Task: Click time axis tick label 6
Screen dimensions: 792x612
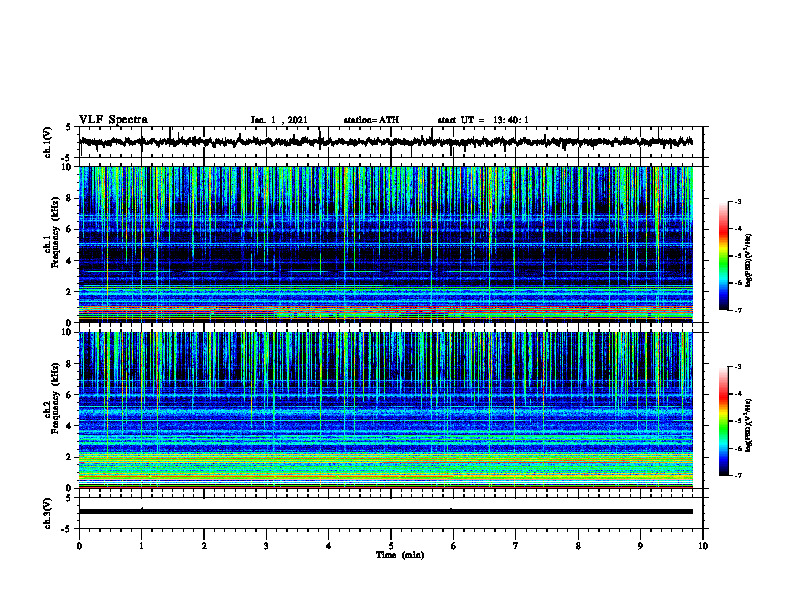Action: coord(454,546)
